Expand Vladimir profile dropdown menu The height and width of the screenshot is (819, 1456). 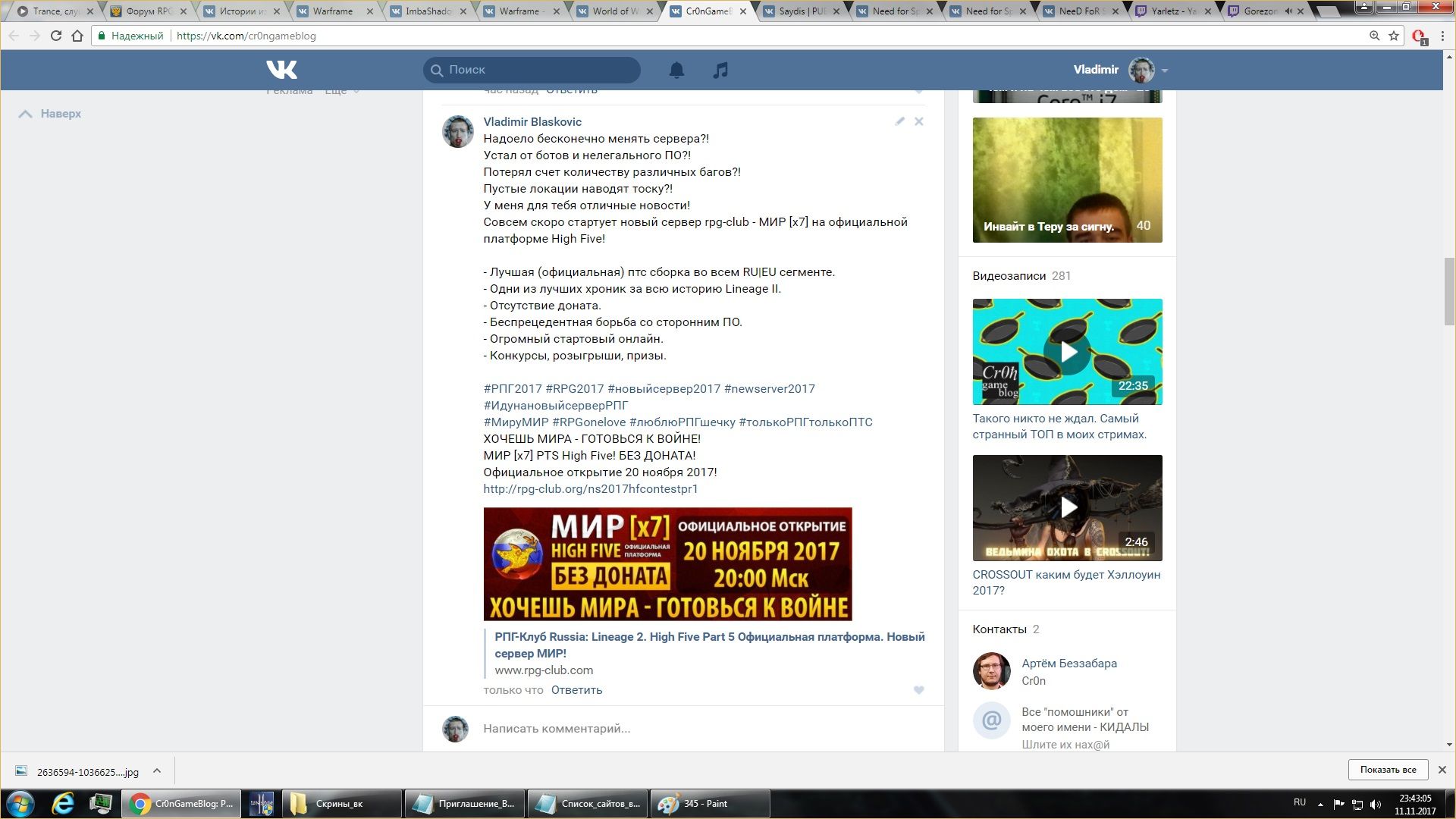1164,71
